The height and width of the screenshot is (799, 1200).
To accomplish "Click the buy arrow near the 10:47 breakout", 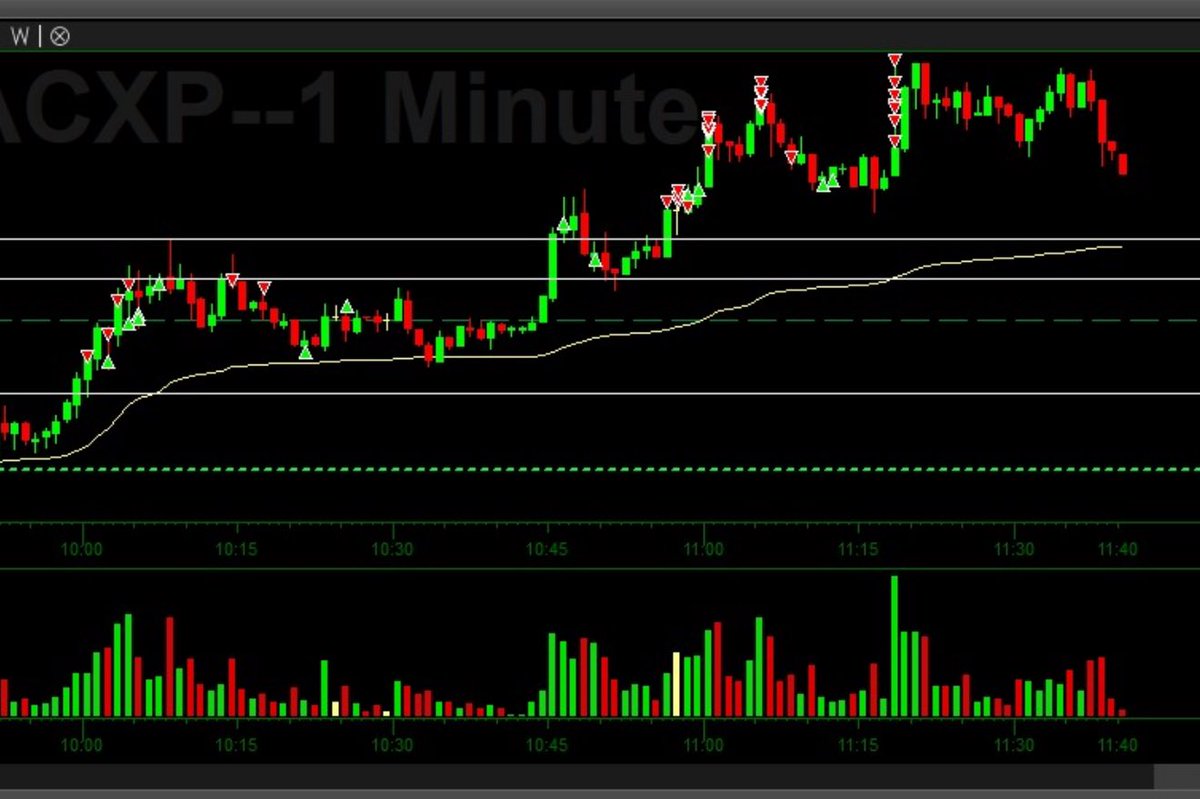I will coord(563,224).
